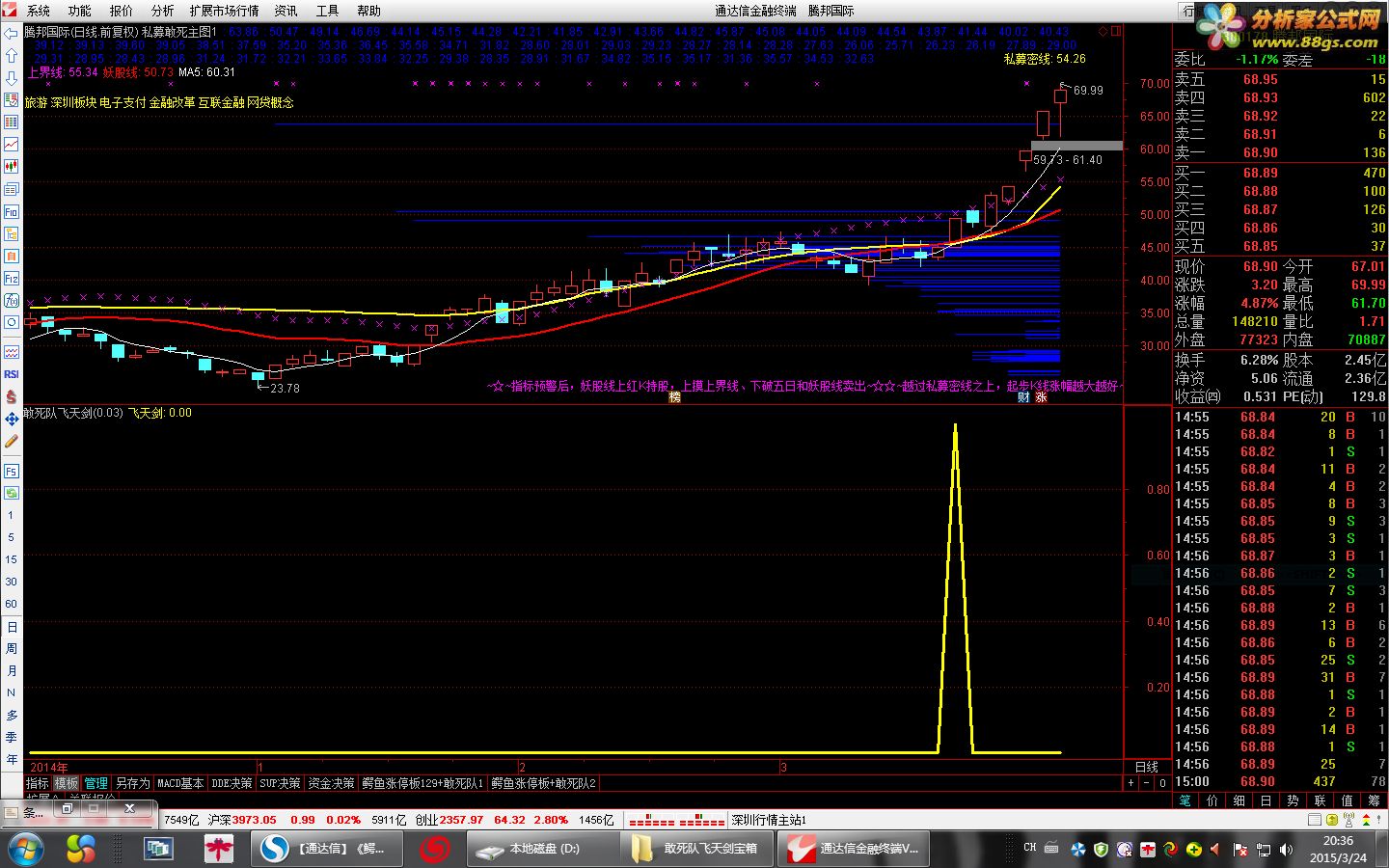The width and height of the screenshot is (1389, 868).
Task: Open the 资讯 menu
Action: tap(286, 11)
